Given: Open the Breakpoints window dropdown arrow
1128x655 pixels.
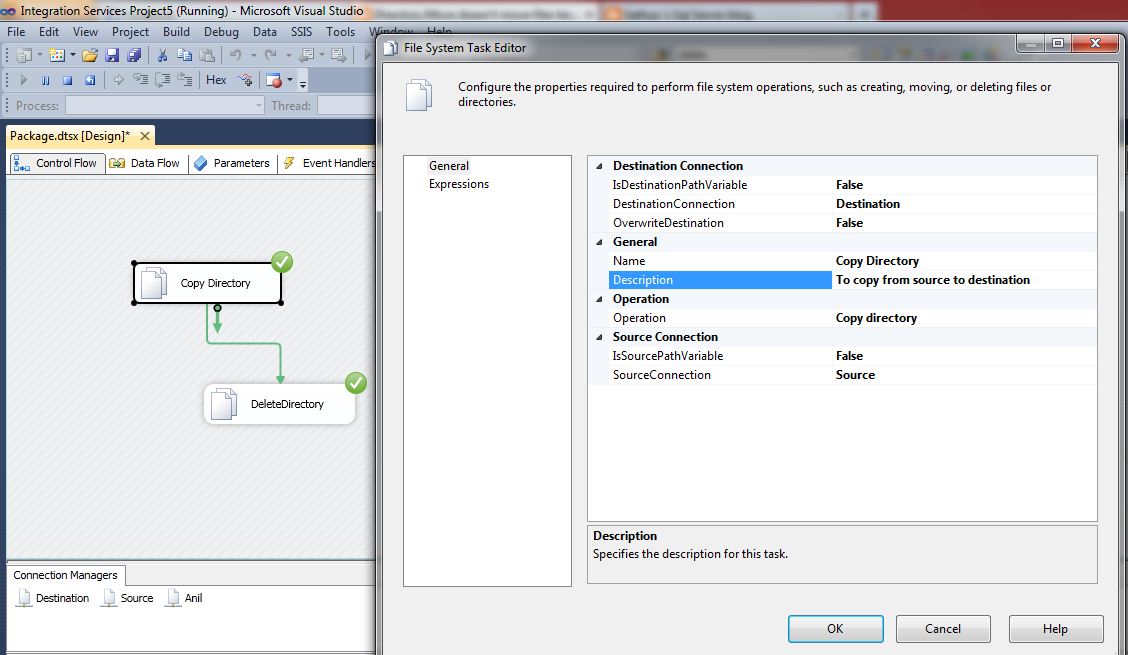Looking at the screenshot, I should 290,80.
